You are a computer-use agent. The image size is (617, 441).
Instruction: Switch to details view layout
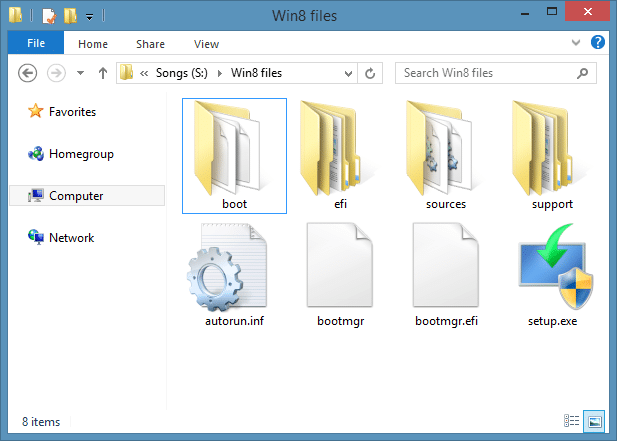pyautogui.click(x=571, y=421)
